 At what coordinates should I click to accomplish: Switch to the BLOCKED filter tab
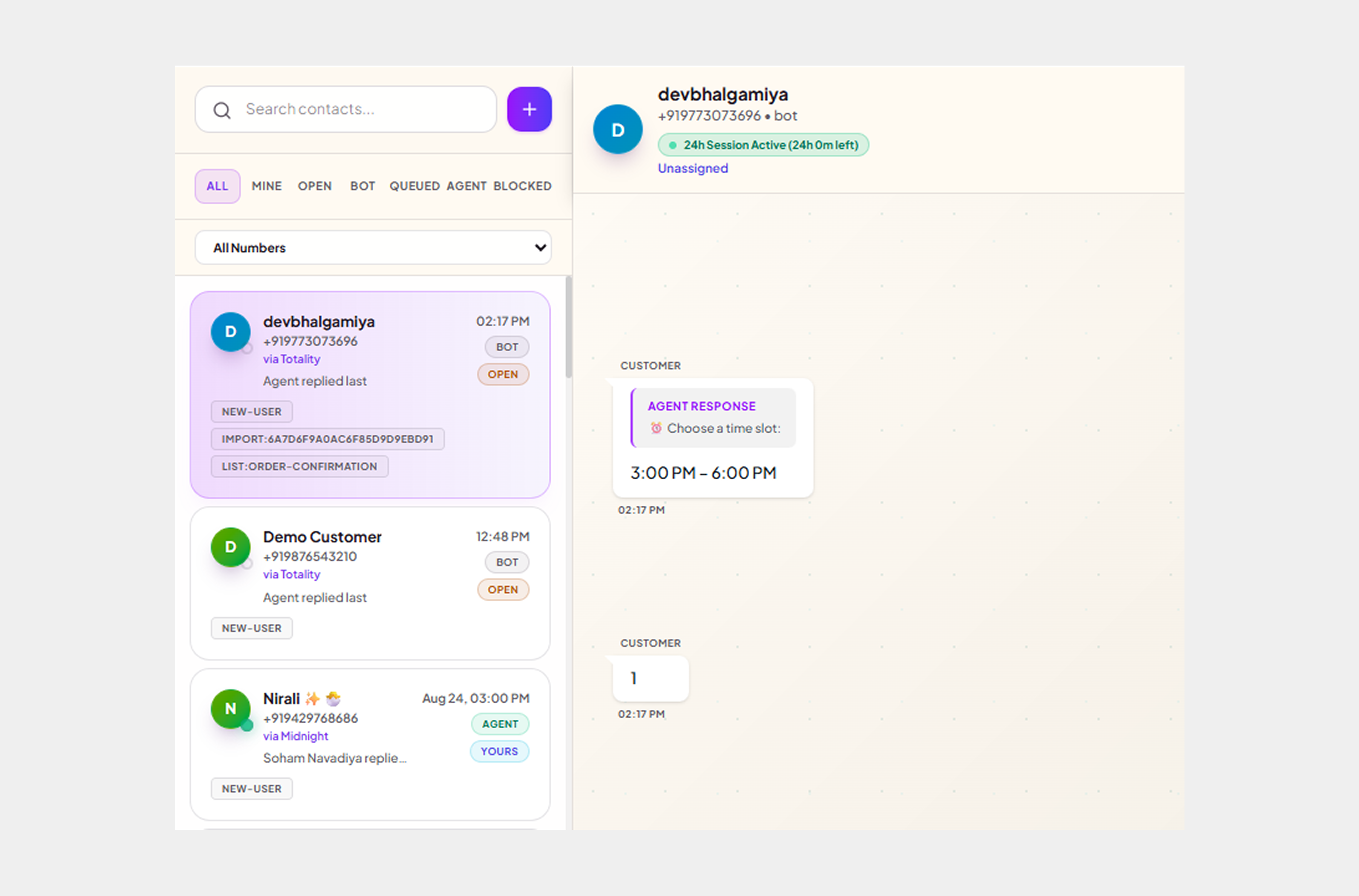click(523, 186)
